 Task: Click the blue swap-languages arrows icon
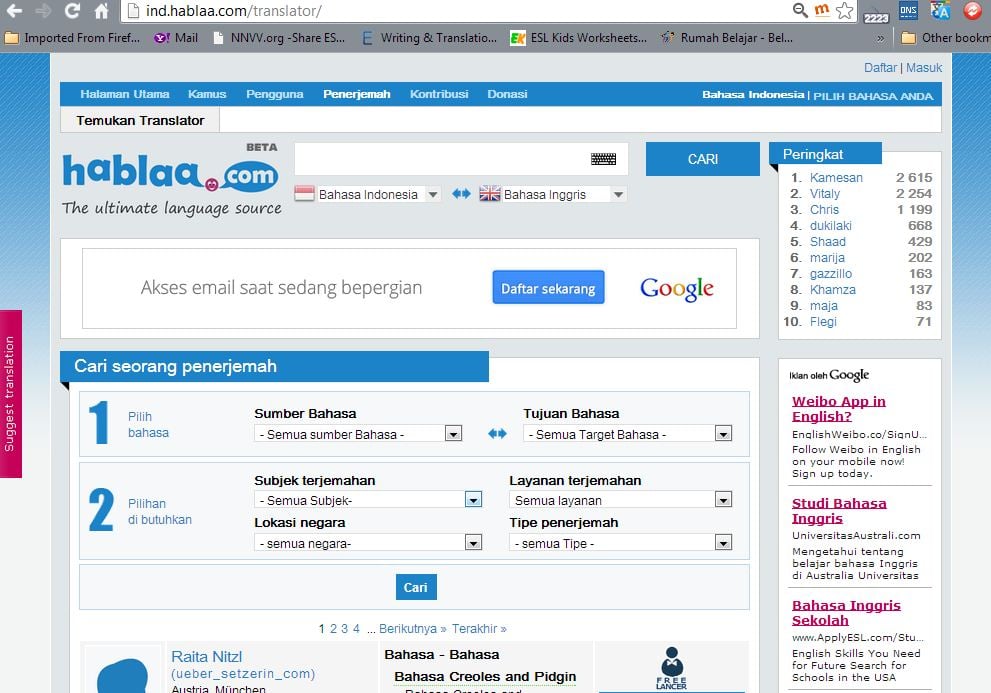coord(463,194)
